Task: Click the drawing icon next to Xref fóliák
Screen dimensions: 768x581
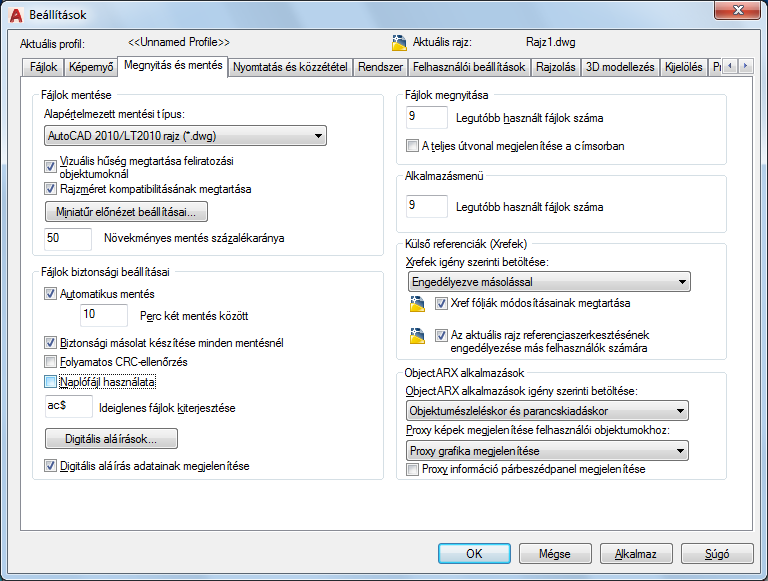Action: click(x=417, y=304)
